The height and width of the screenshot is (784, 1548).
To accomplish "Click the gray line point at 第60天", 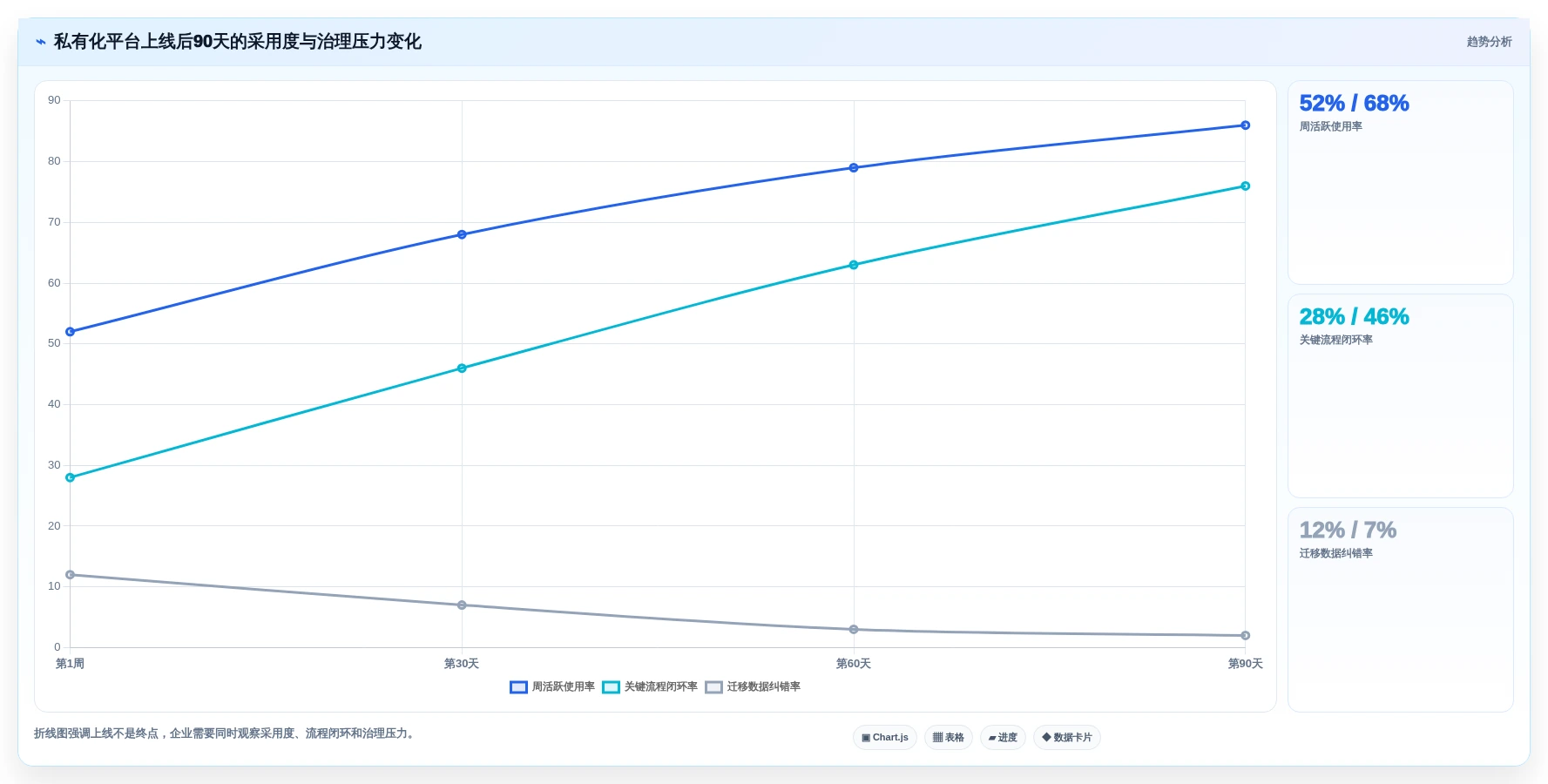I will pyautogui.click(x=854, y=629).
